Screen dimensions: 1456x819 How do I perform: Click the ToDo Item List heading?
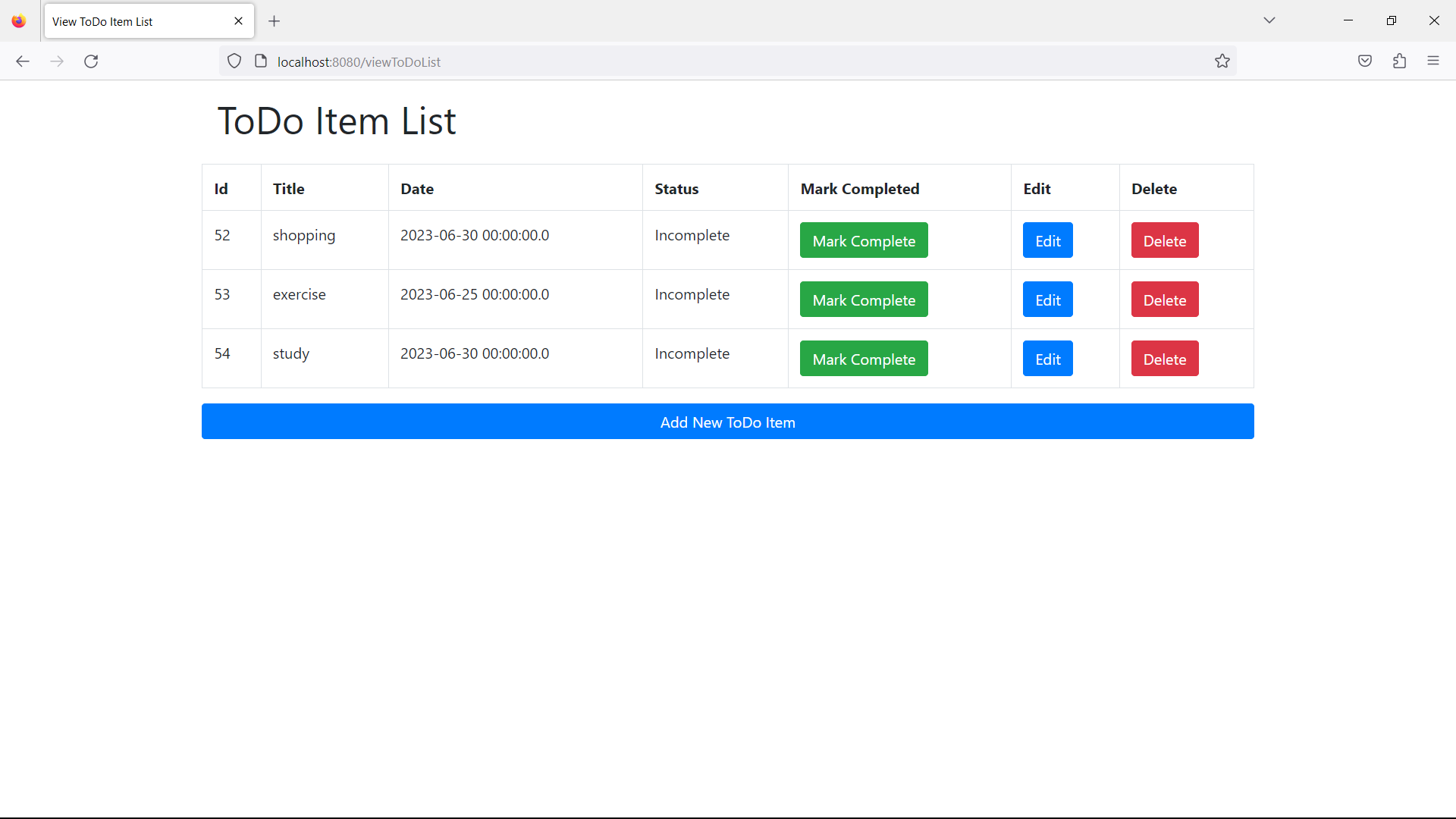point(337,121)
